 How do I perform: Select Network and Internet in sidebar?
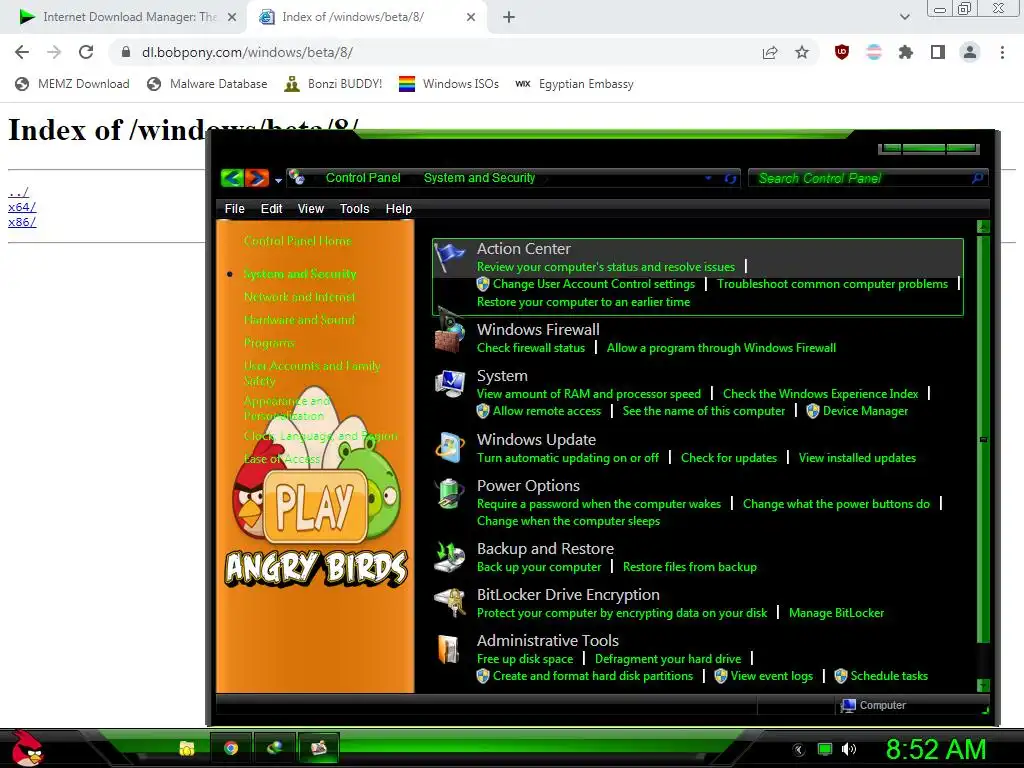coord(300,297)
